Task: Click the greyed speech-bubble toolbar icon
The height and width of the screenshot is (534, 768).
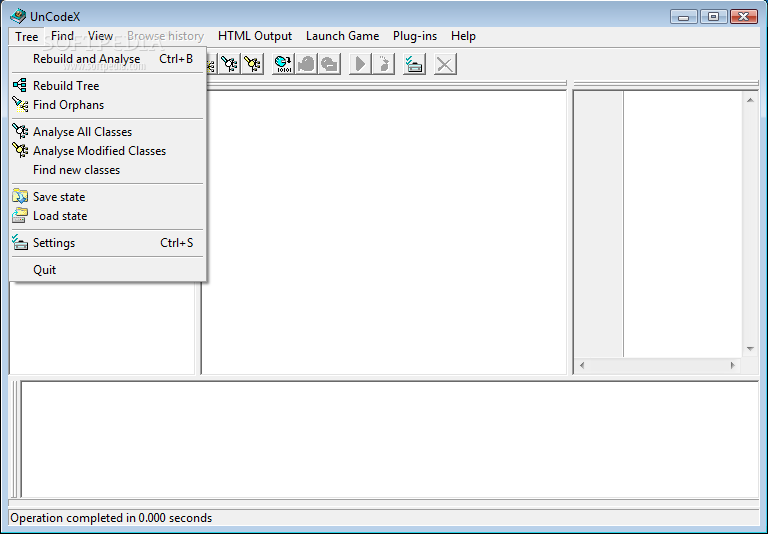Action: (x=330, y=64)
